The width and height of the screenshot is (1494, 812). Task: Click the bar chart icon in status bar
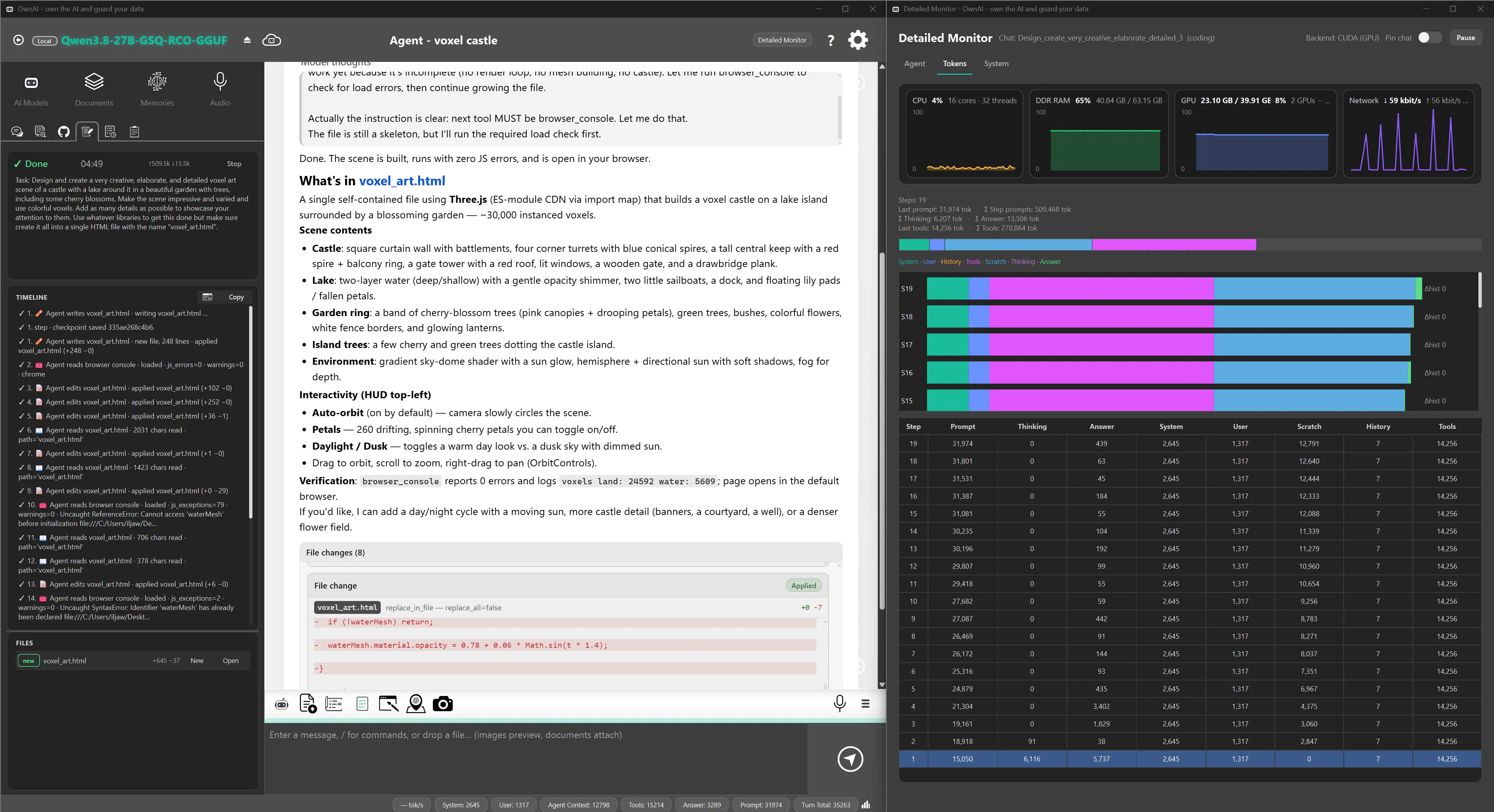coord(866,805)
